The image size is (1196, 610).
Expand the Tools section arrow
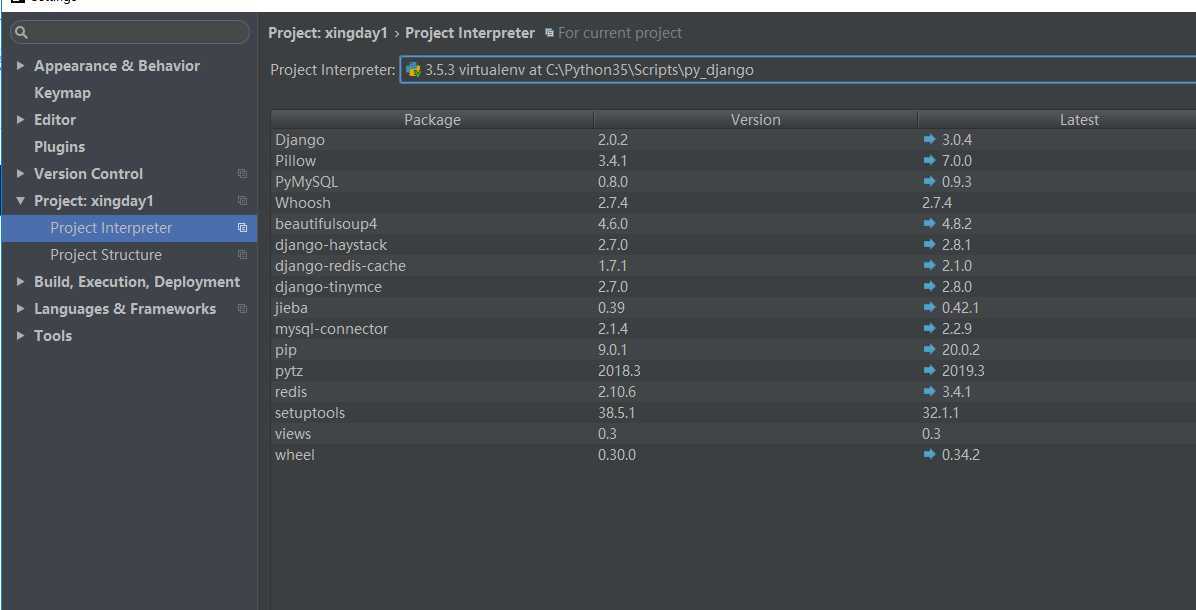pyautogui.click(x=20, y=336)
